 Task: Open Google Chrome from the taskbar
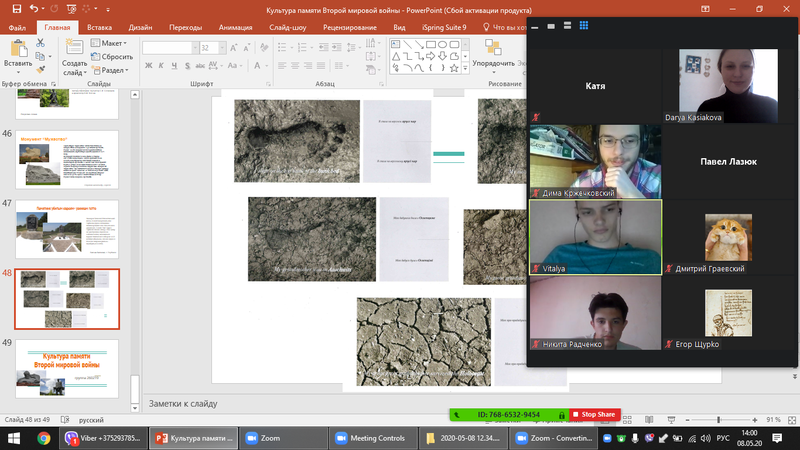coord(44,438)
